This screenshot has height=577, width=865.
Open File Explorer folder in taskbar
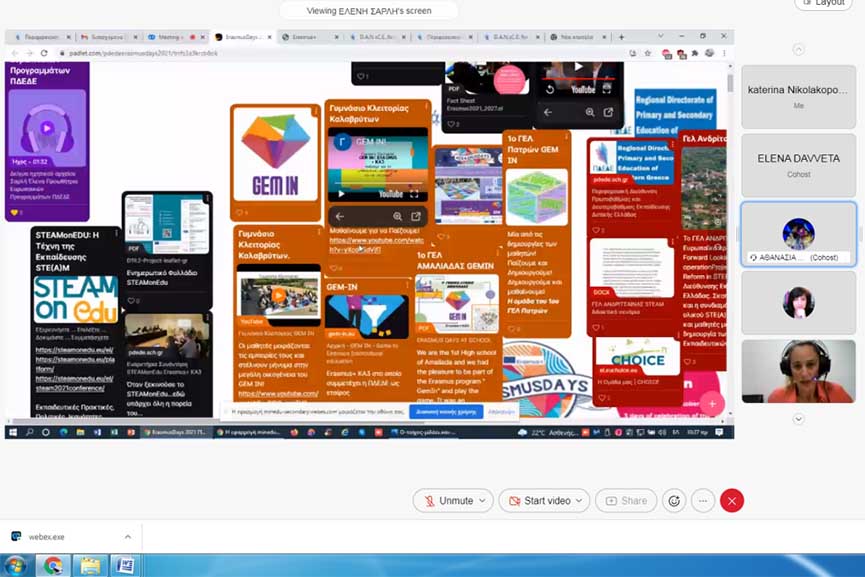(x=90, y=566)
